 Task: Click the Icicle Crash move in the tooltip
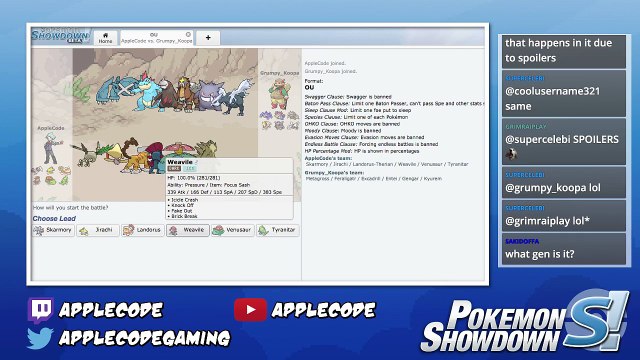183,200
